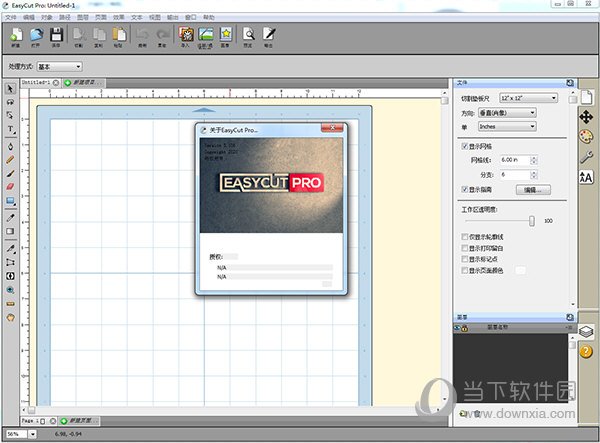Select the Hand pan tool
This screenshot has height=443, width=600.
pyautogui.click(x=10, y=318)
